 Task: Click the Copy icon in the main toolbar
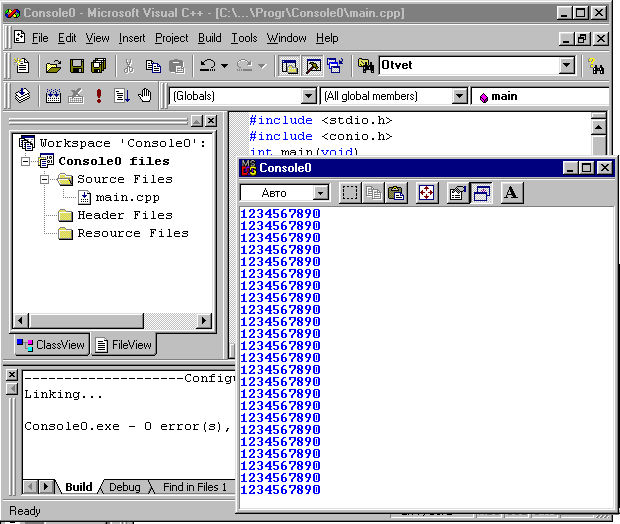point(153,66)
